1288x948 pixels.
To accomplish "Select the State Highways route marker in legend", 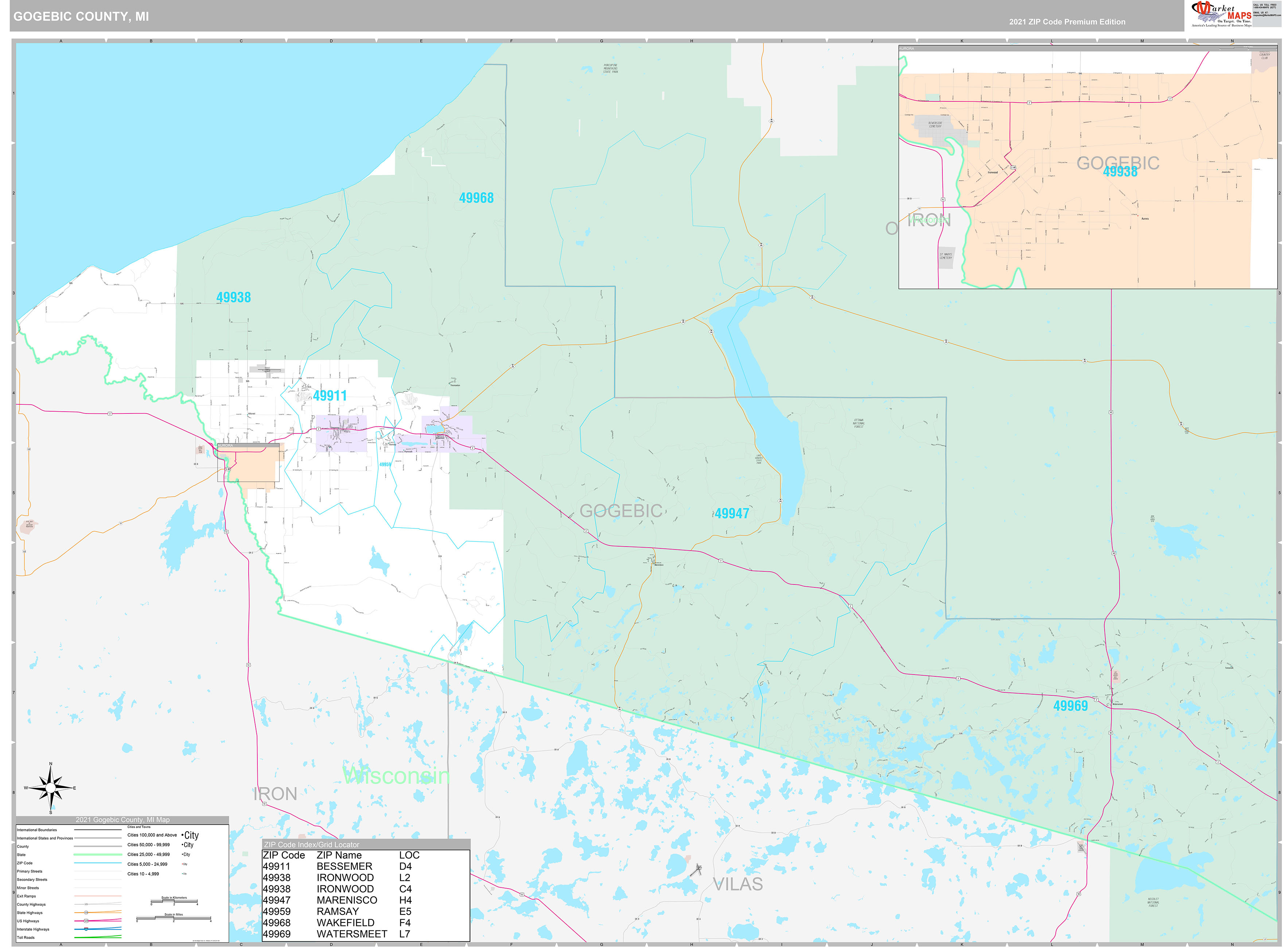I will 87,912.
